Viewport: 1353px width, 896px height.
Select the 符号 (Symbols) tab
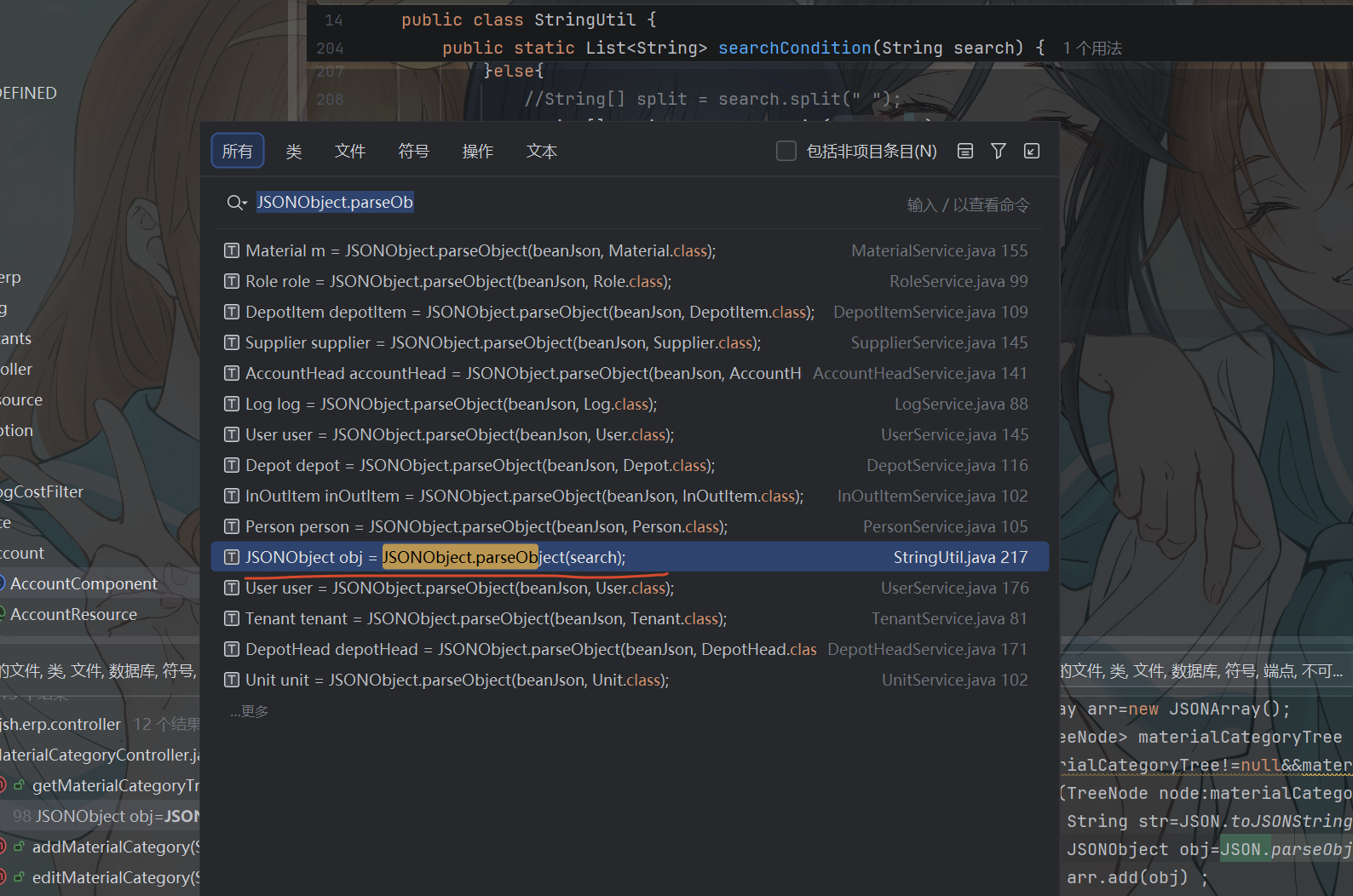tap(413, 152)
